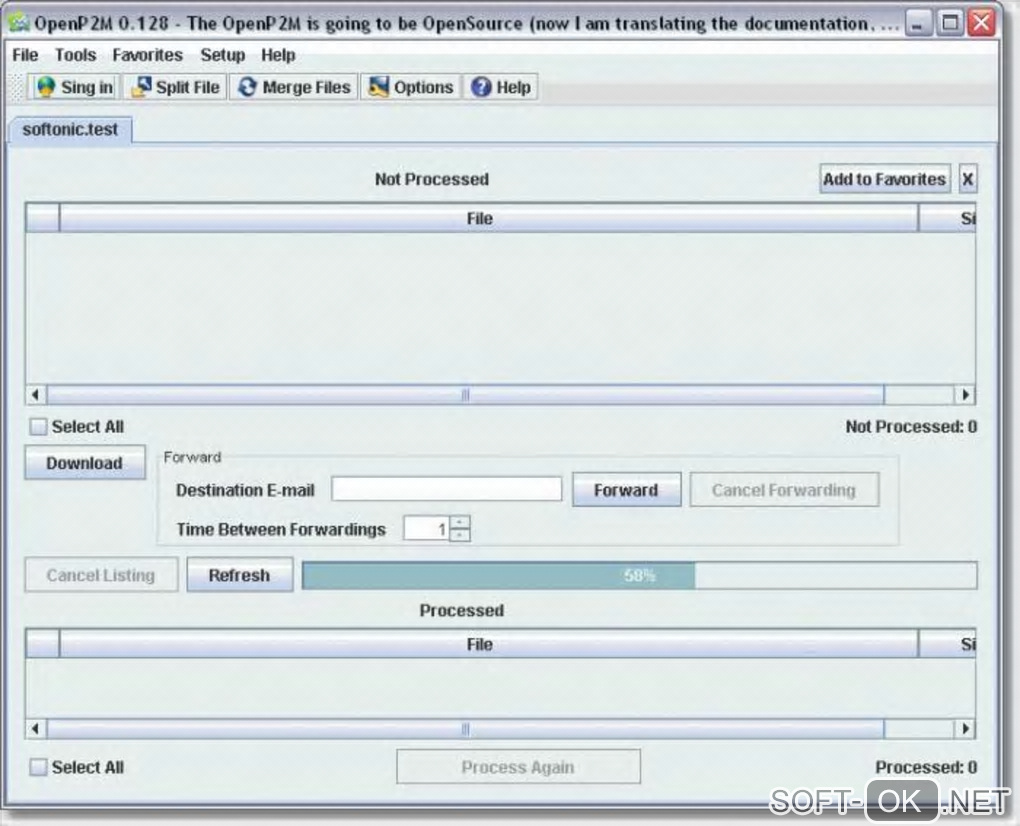Focus the Destination E-mail field
Image resolution: width=1020 pixels, height=826 pixels.
point(446,489)
